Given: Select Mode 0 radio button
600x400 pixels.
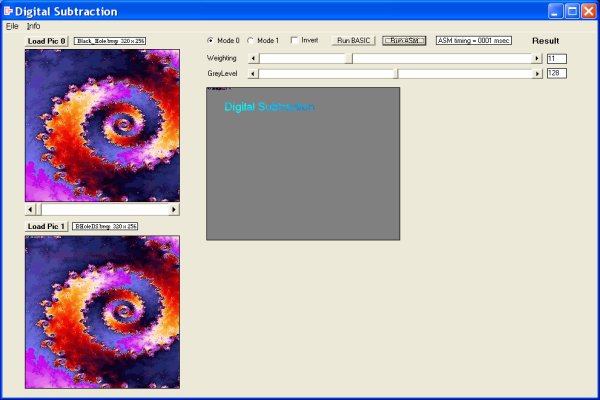Looking at the screenshot, I should pos(210,41).
